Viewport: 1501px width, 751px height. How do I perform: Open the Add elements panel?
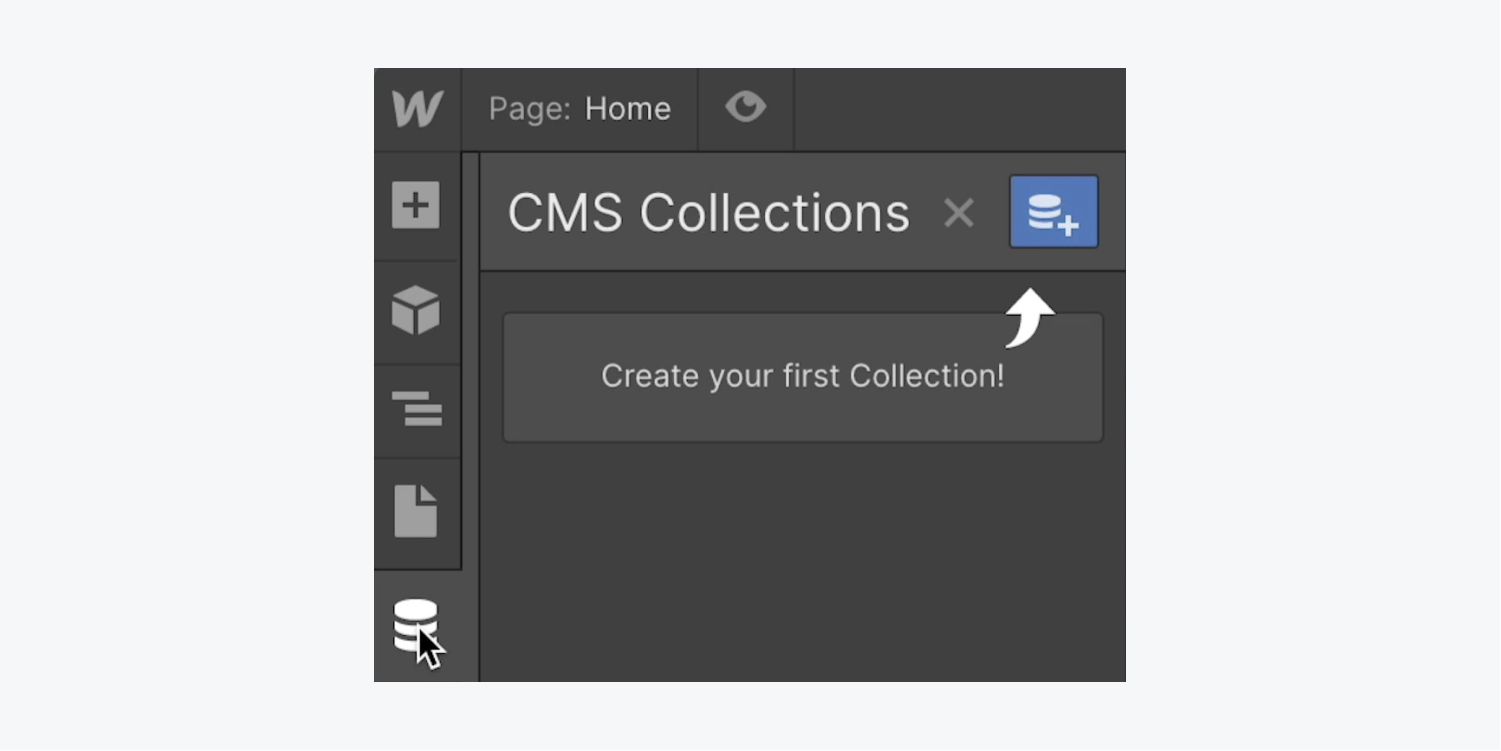pos(416,206)
